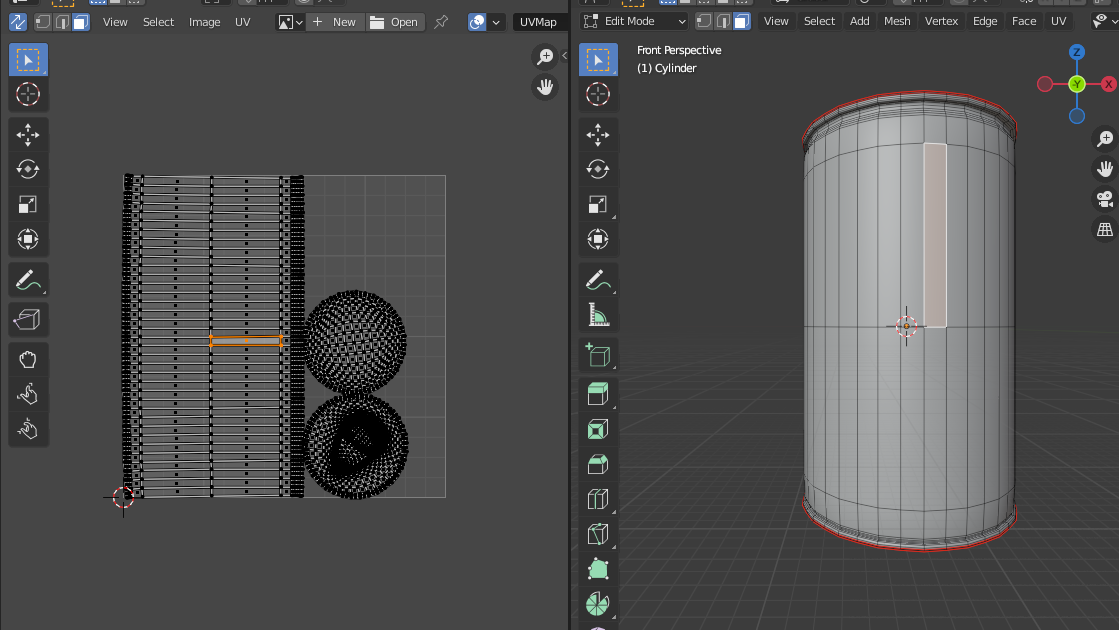This screenshot has width=1119, height=630.
Task: Open the Edit Mode dropdown
Action: 634,21
